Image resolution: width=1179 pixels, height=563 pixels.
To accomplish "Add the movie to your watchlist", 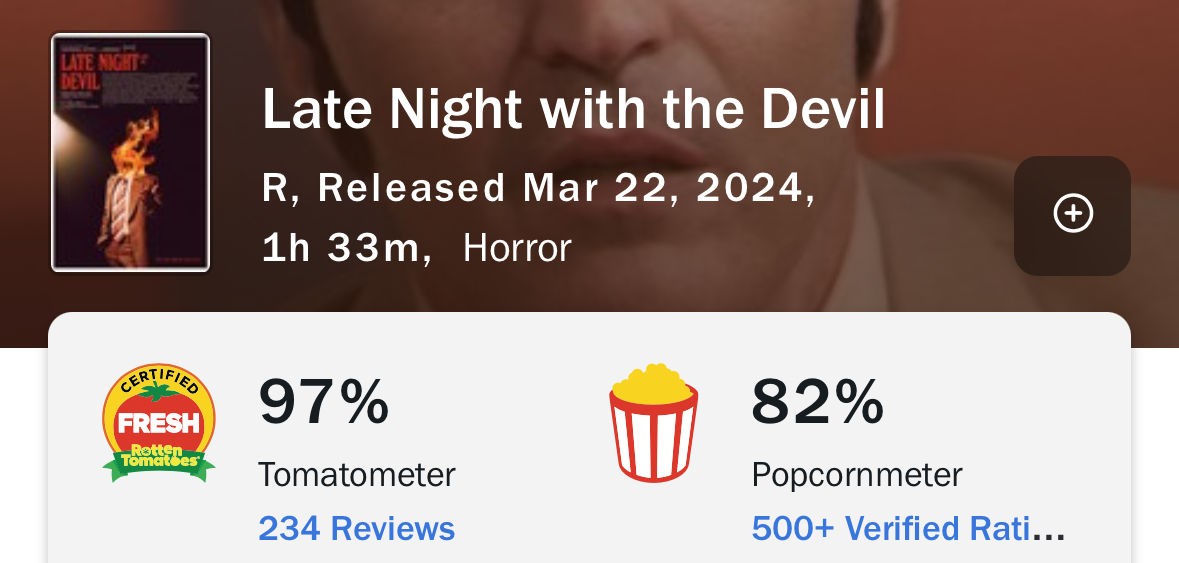I will tap(1072, 215).
